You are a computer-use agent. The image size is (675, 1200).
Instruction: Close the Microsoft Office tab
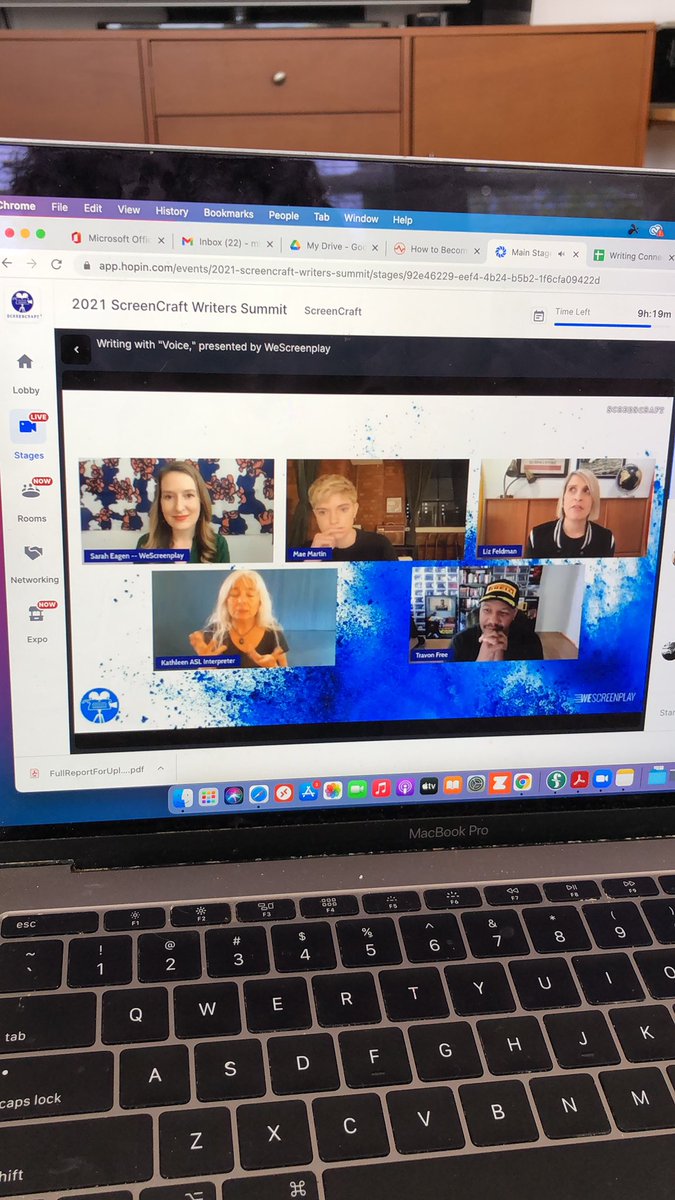(161, 240)
